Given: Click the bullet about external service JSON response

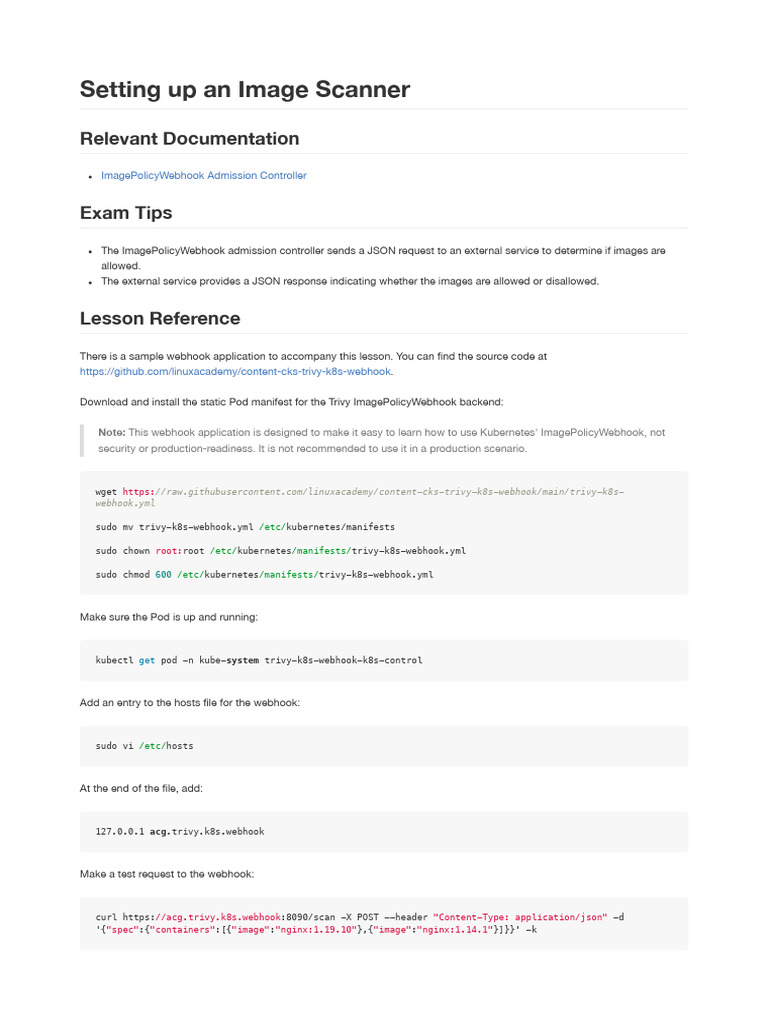Looking at the screenshot, I should point(349,281).
